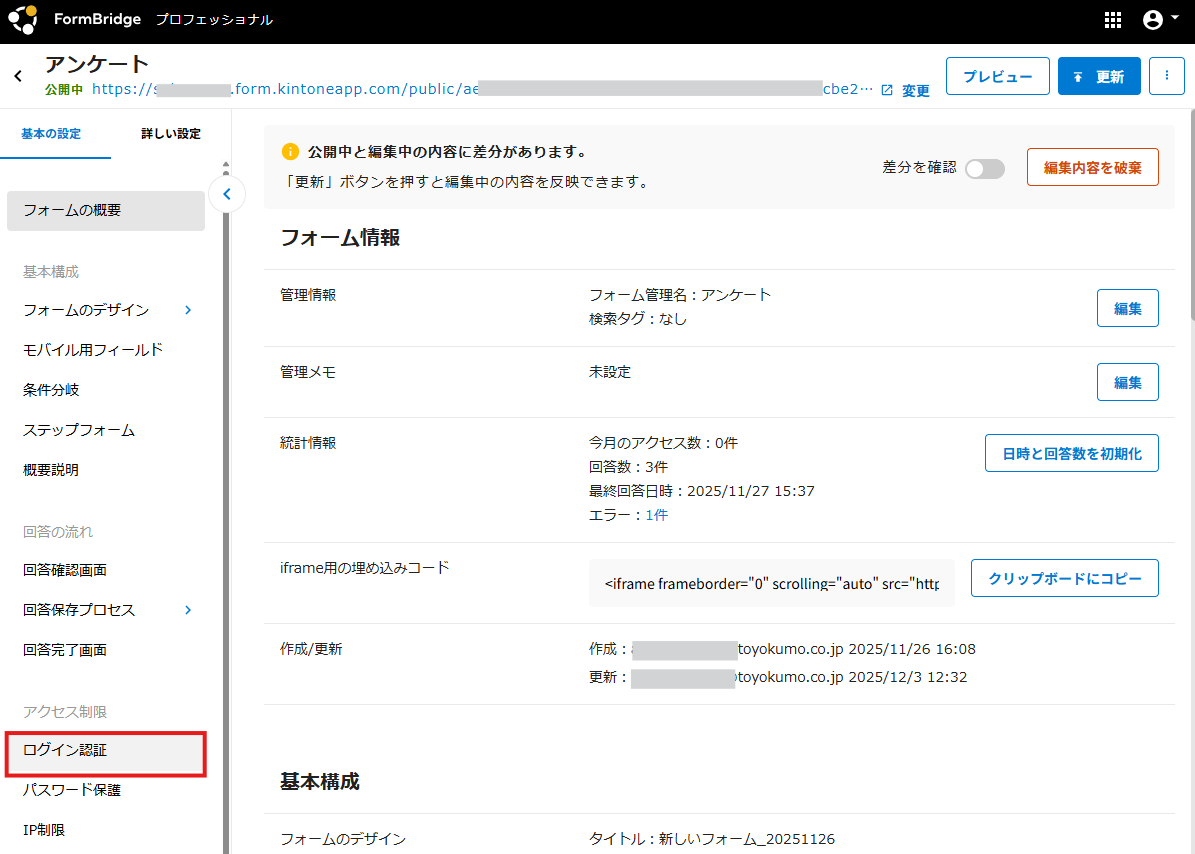This screenshot has height=854, width=1195.
Task: Open the エラー 1件 link
Action: [656, 515]
